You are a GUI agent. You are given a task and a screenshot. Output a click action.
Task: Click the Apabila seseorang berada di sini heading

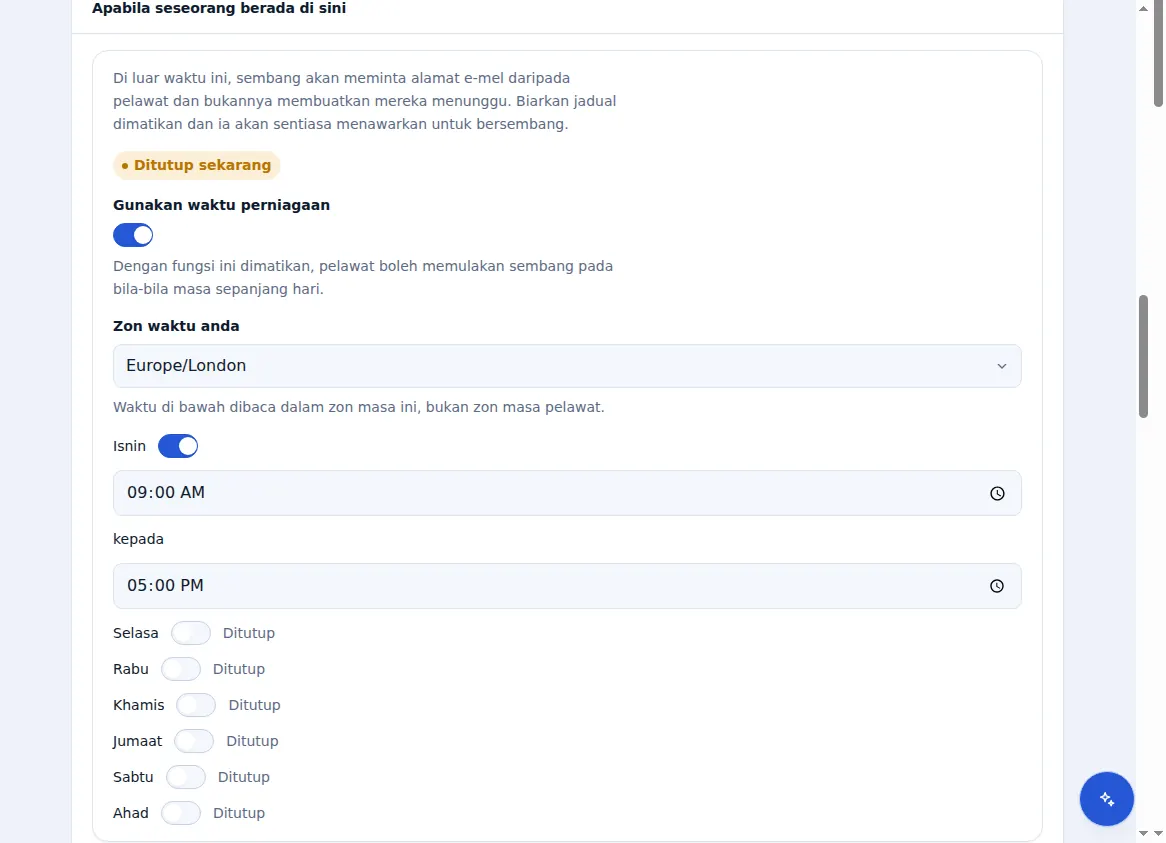[219, 8]
